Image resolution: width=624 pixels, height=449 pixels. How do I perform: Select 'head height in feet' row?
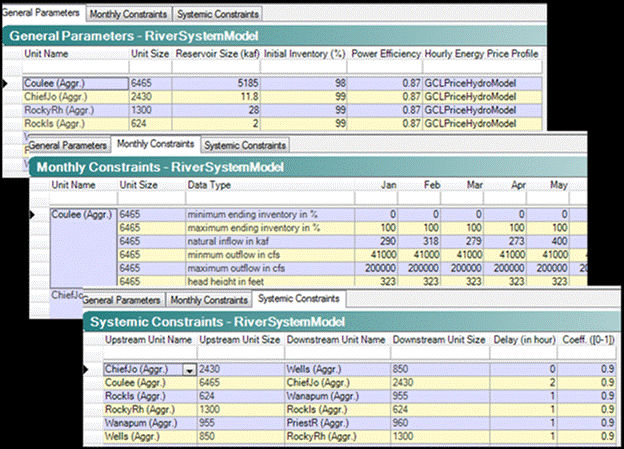[x=352, y=281]
